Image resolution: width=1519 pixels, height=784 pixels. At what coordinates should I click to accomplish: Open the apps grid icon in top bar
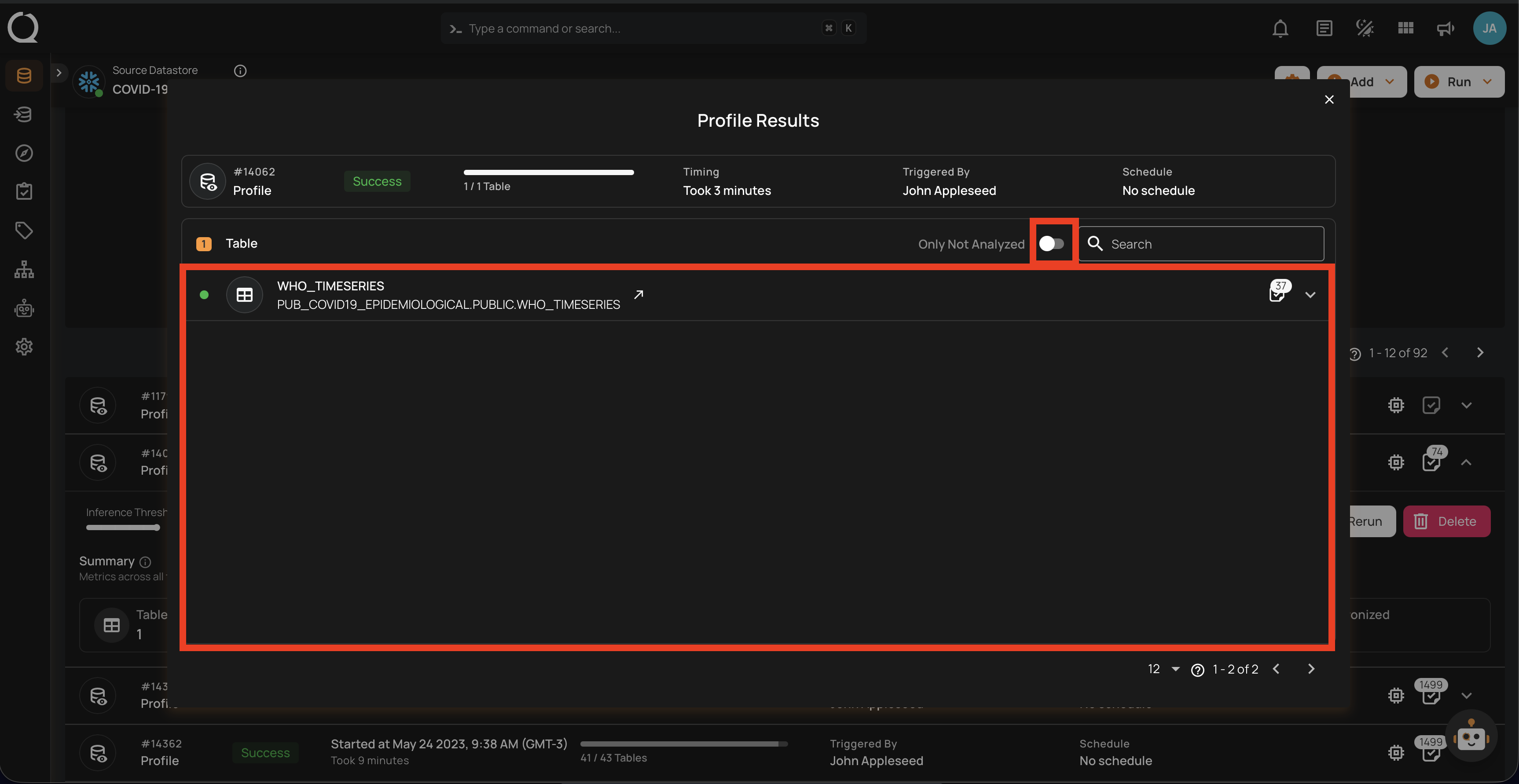pos(1405,28)
